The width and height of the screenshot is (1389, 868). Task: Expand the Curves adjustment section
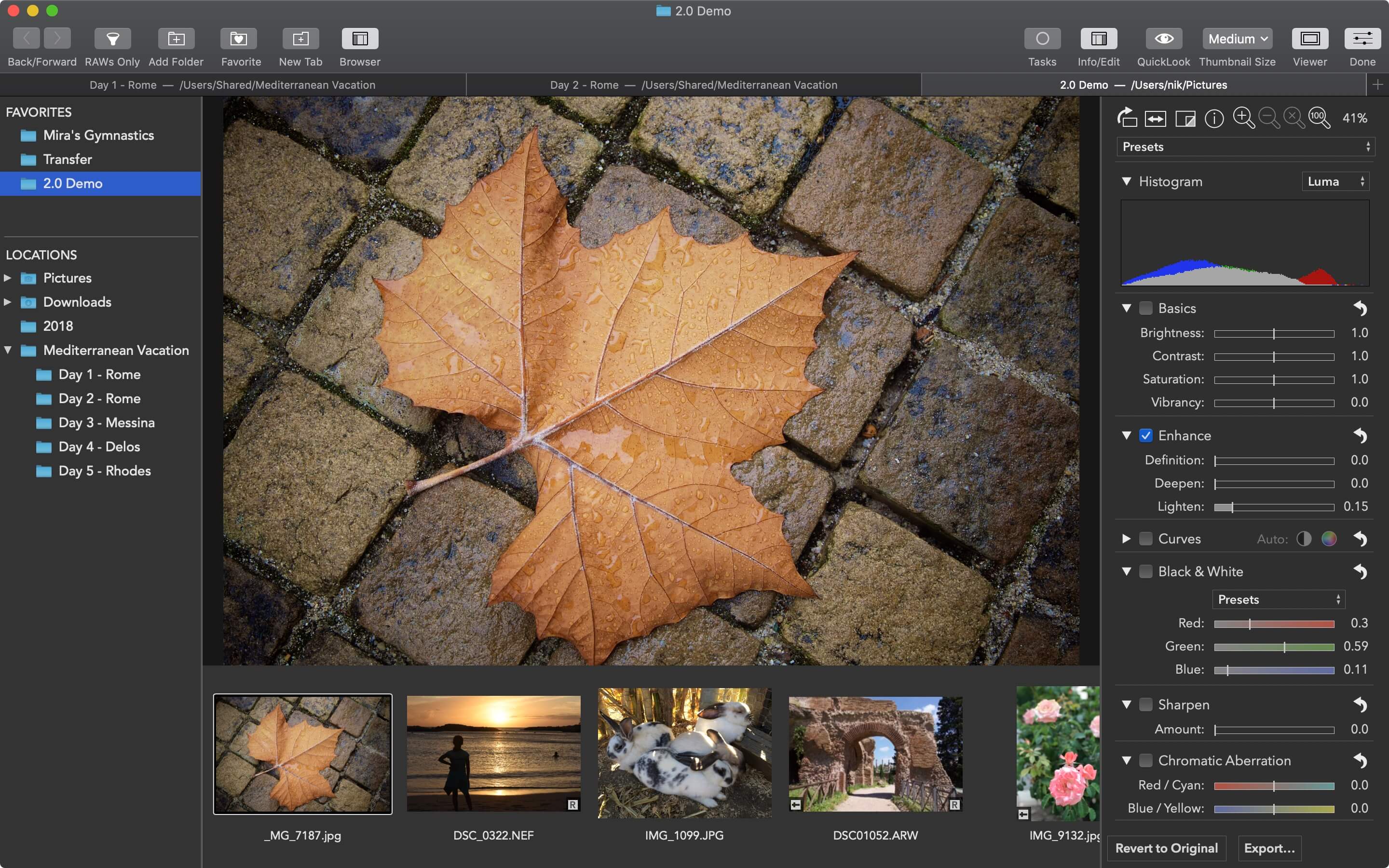[x=1126, y=539]
